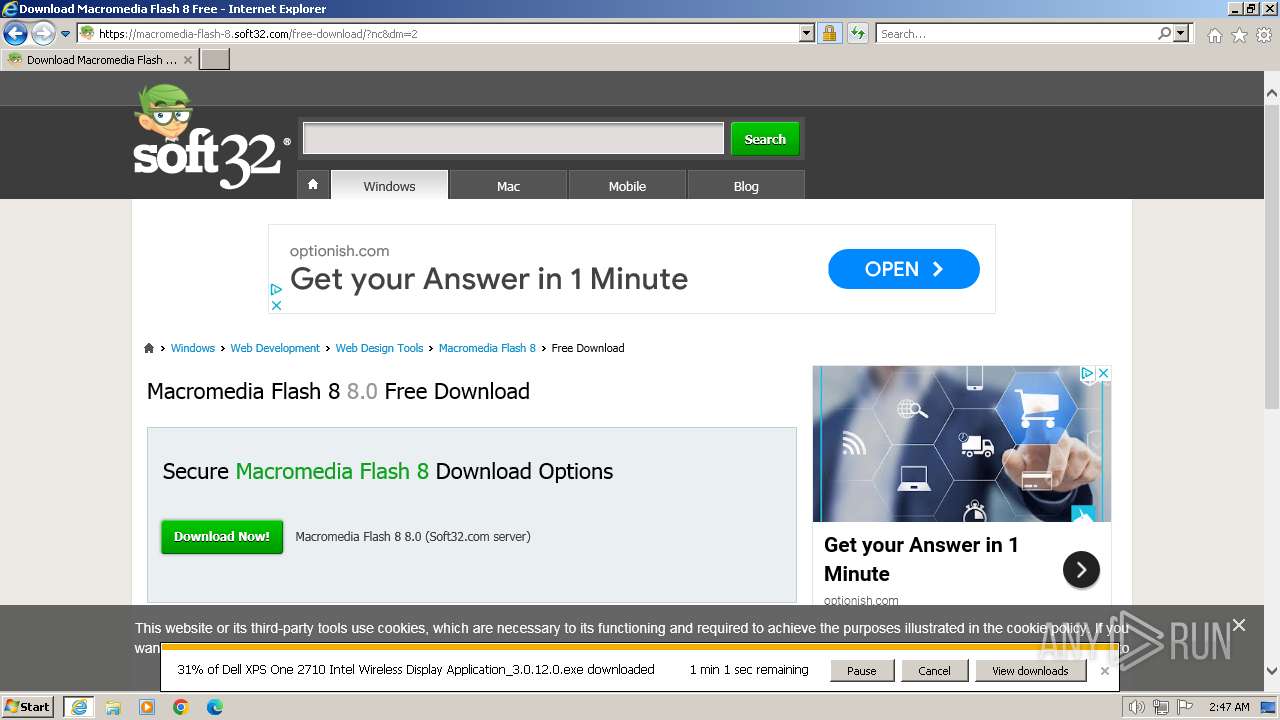Expand the address bar autocomplete dropdown
Screen dimensions: 1280x720
coord(807,33)
